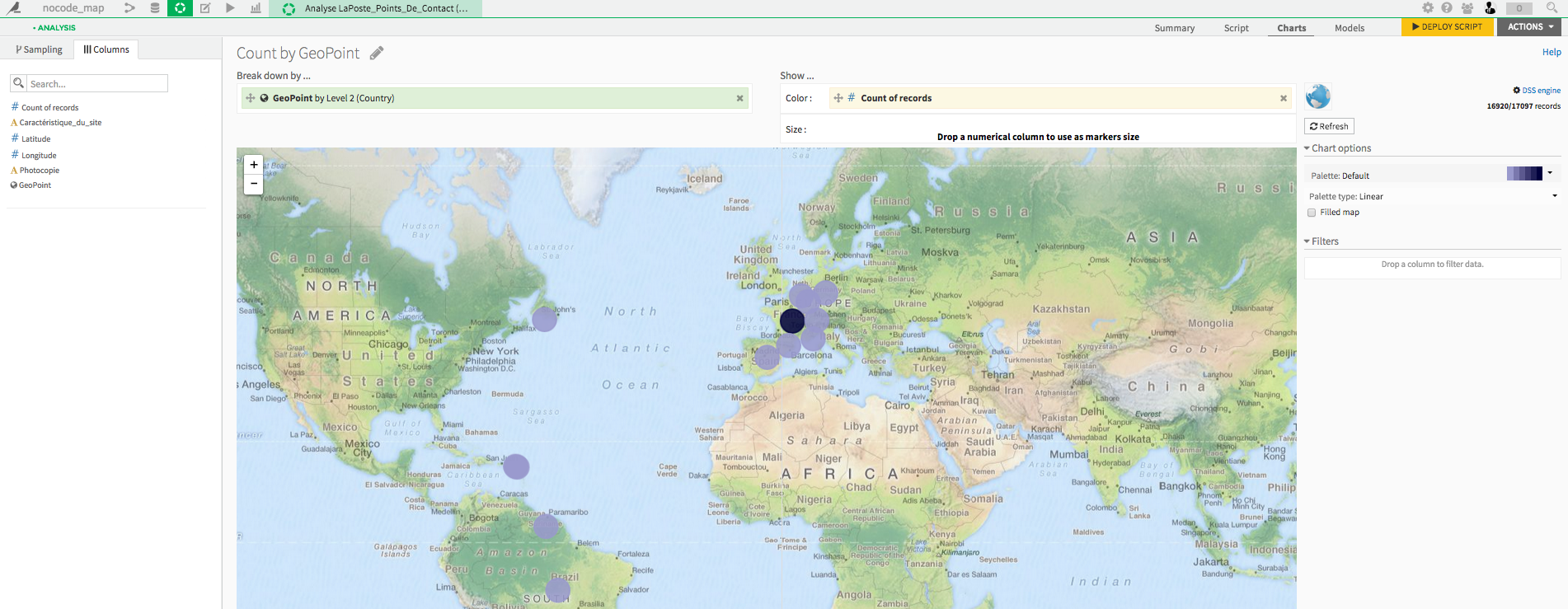The height and width of the screenshot is (609, 1568).
Task: Enable the Filled map checkbox
Action: pyautogui.click(x=1312, y=213)
